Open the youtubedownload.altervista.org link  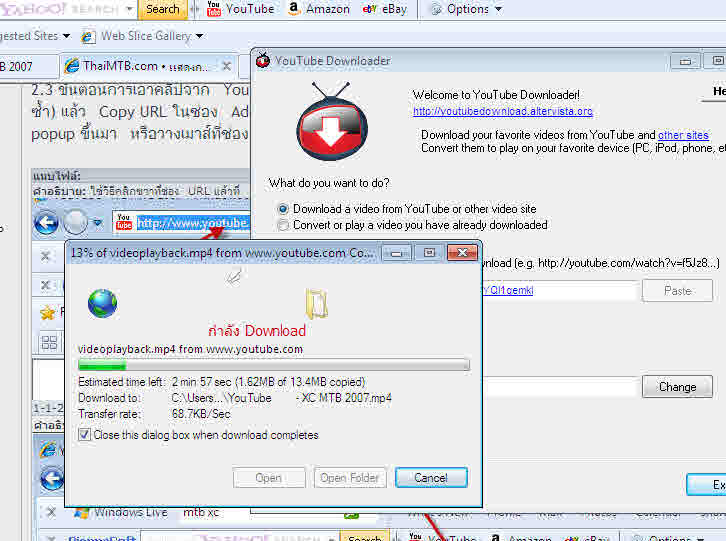point(503,111)
